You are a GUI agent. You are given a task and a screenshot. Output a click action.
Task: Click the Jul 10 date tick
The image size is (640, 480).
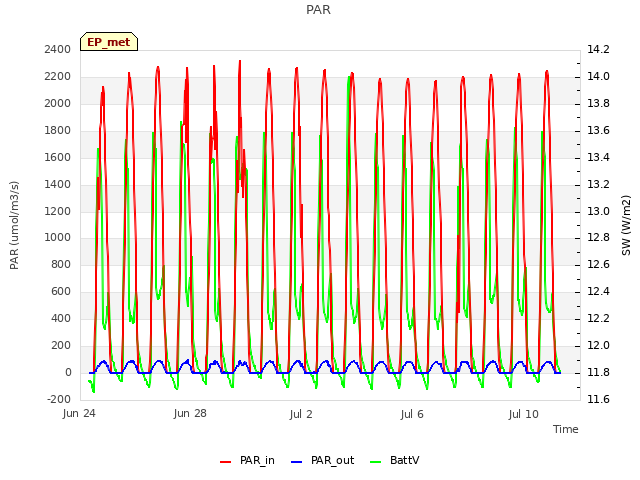524,414
